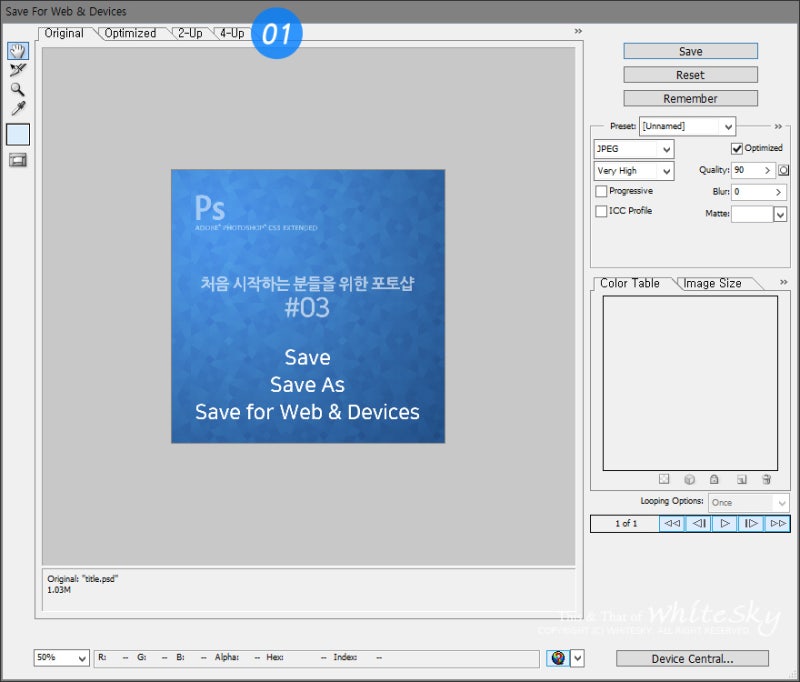The width and height of the screenshot is (800, 682).
Task: Open the Very High quality preset dropdown
Action: click(634, 171)
